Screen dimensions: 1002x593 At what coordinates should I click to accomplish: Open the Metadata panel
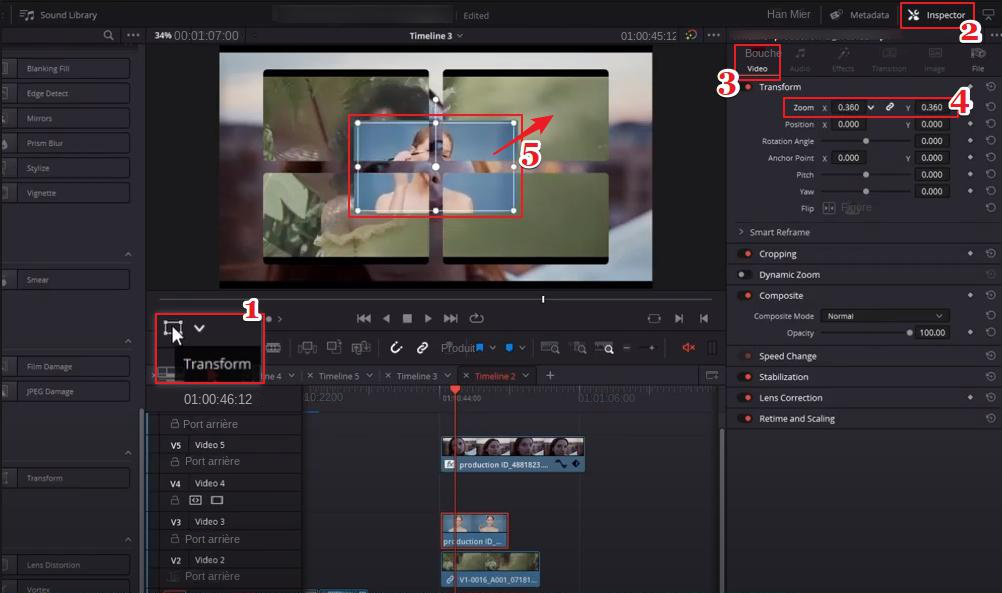coord(859,15)
